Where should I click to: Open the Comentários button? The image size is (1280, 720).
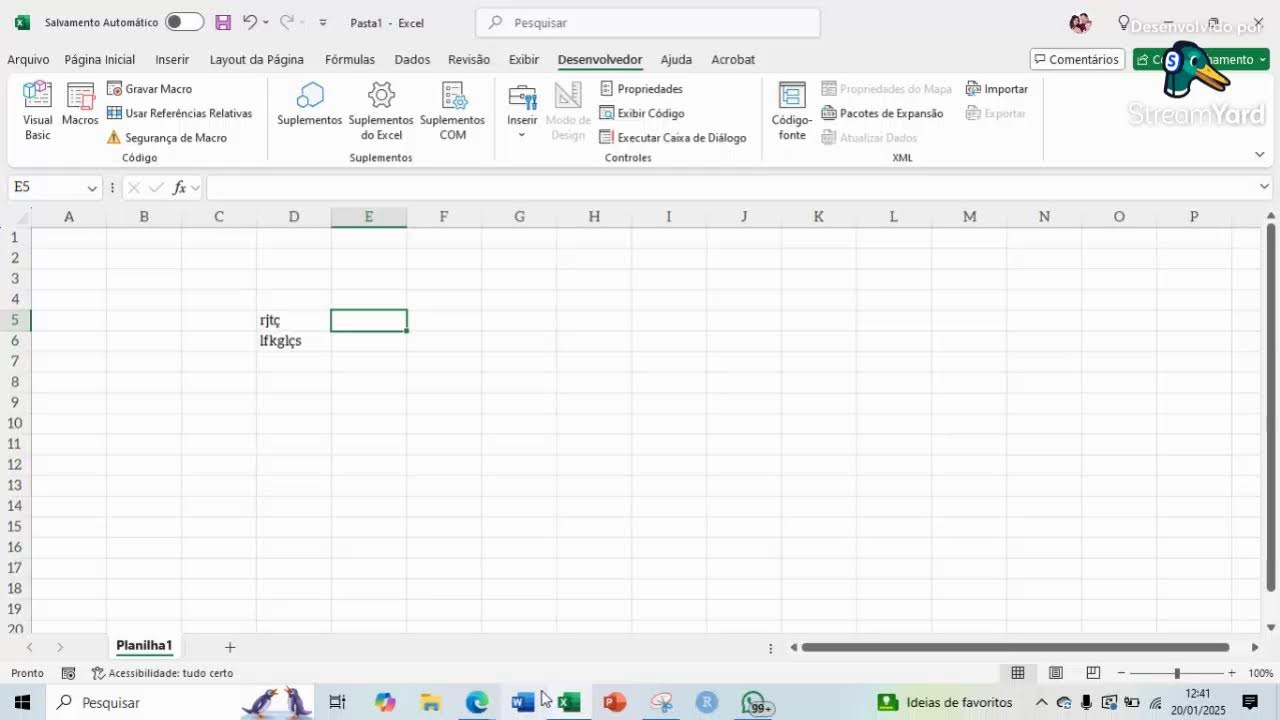click(x=1077, y=59)
